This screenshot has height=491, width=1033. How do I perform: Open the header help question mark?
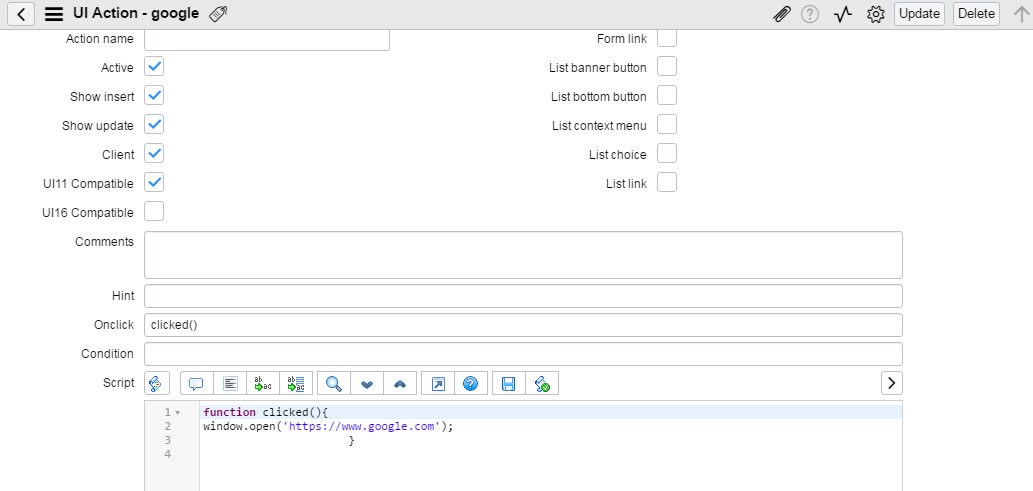(x=810, y=14)
